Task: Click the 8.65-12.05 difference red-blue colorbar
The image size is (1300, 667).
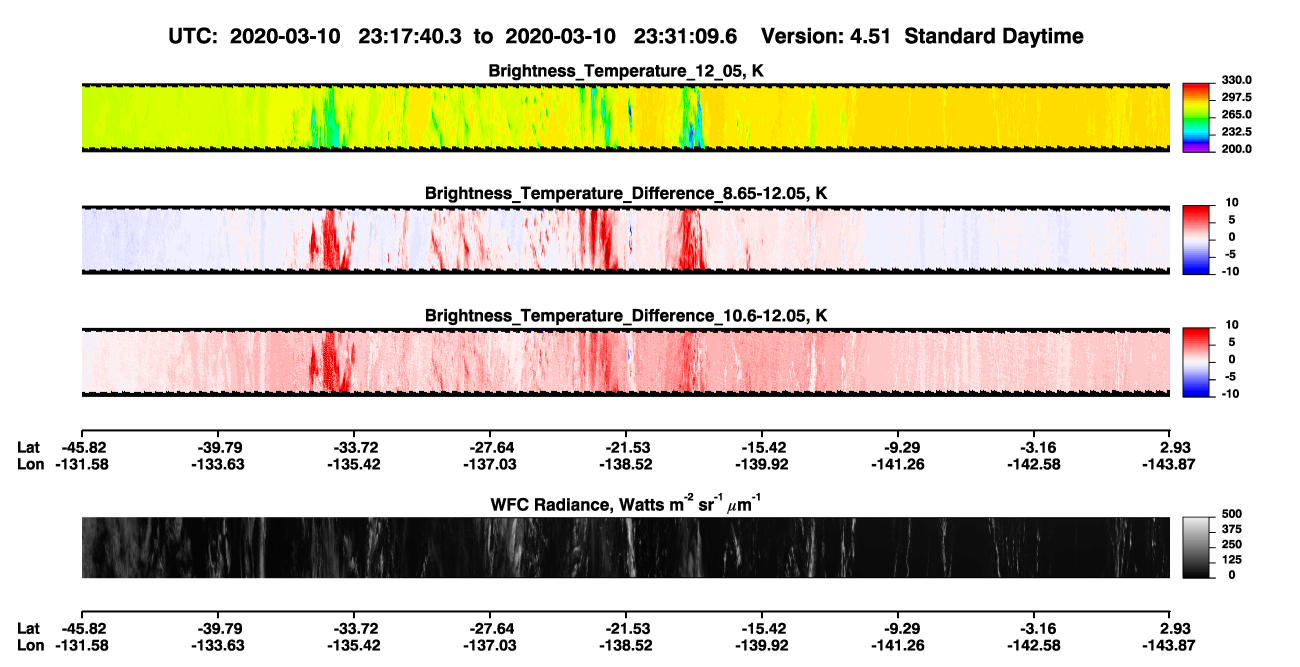Action: [x=1197, y=239]
